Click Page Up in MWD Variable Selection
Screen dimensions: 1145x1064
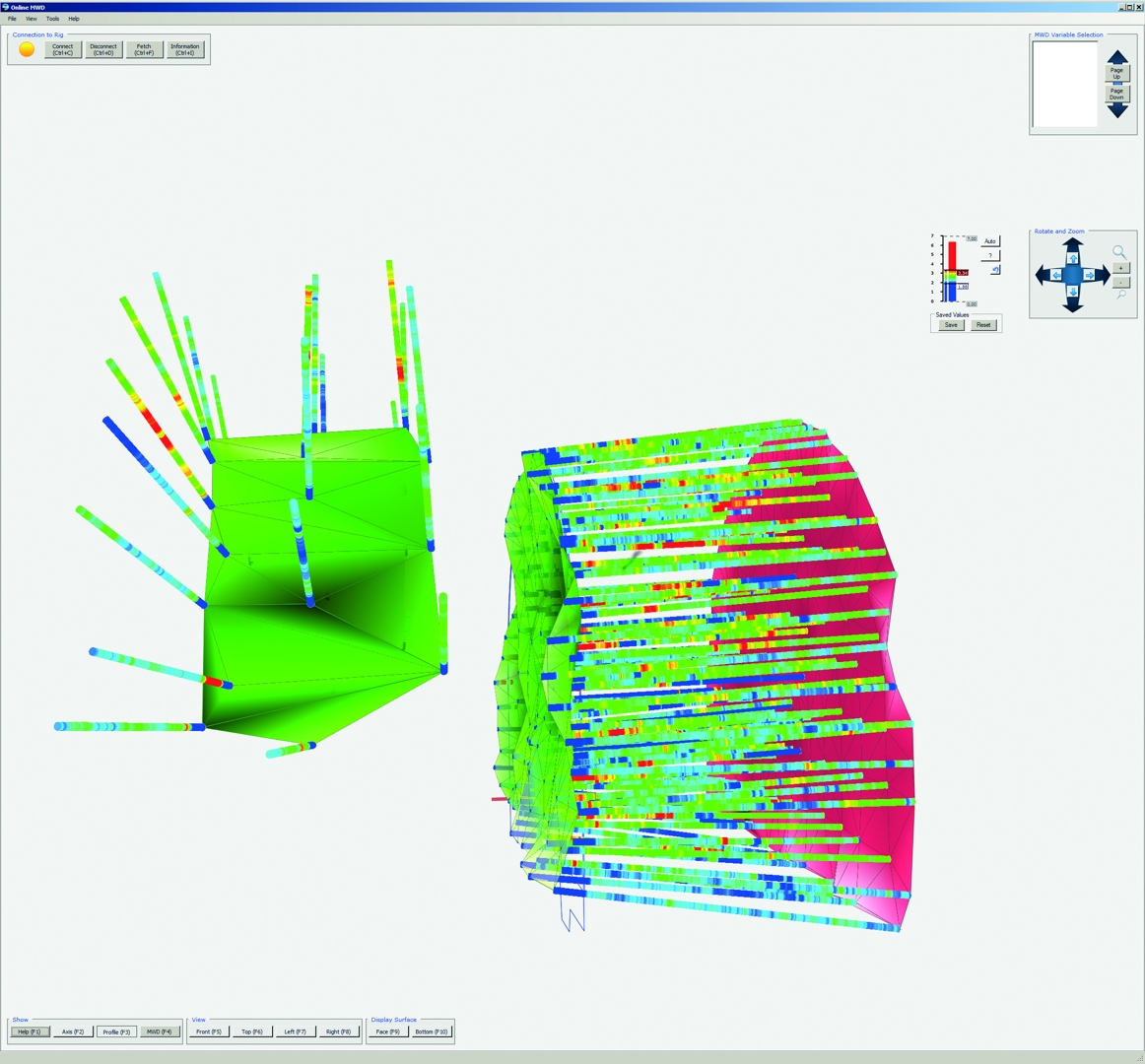click(1116, 71)
